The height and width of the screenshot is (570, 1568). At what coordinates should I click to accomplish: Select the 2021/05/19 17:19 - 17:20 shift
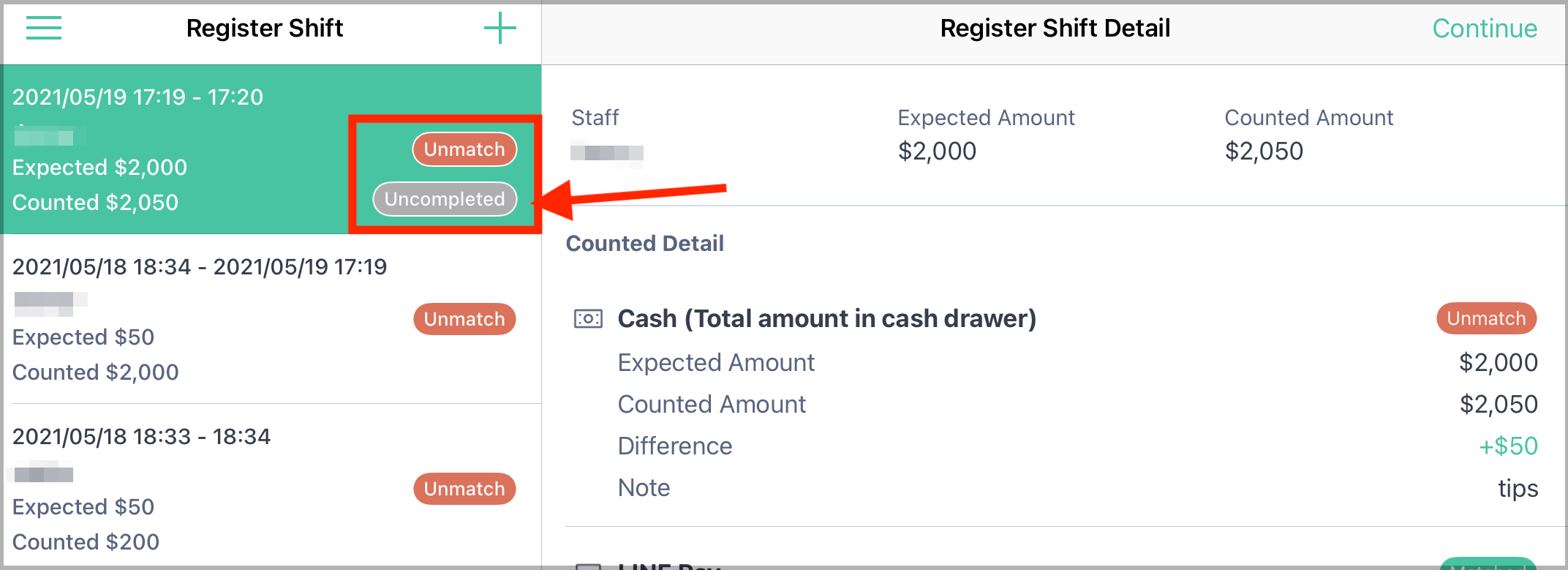272,149
